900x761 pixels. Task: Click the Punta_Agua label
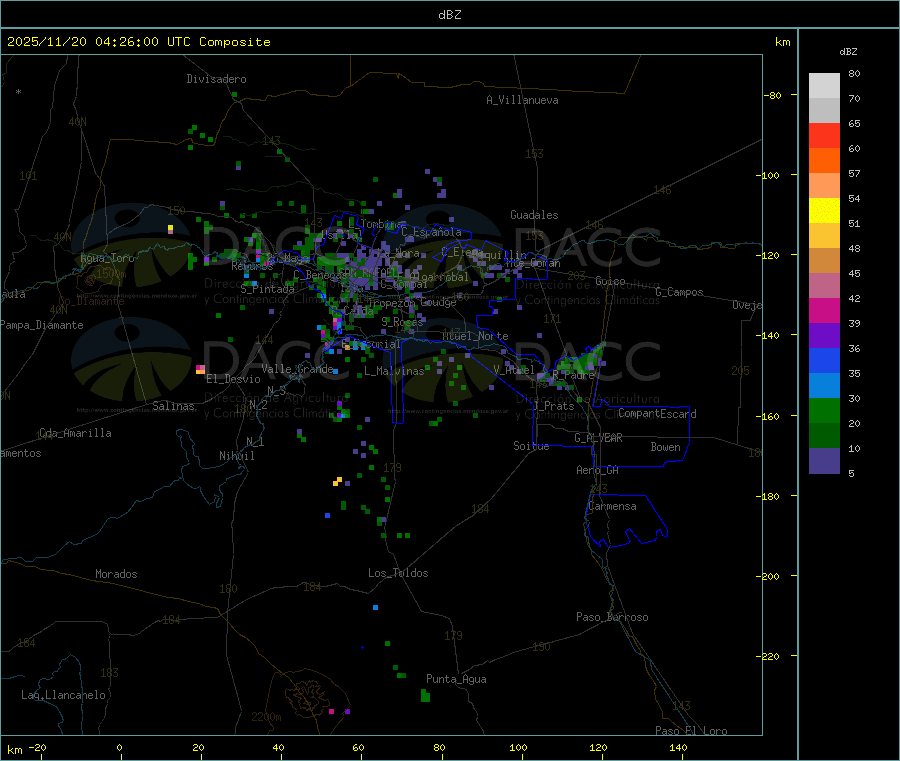pyautogui.click(x=456, y=679)
